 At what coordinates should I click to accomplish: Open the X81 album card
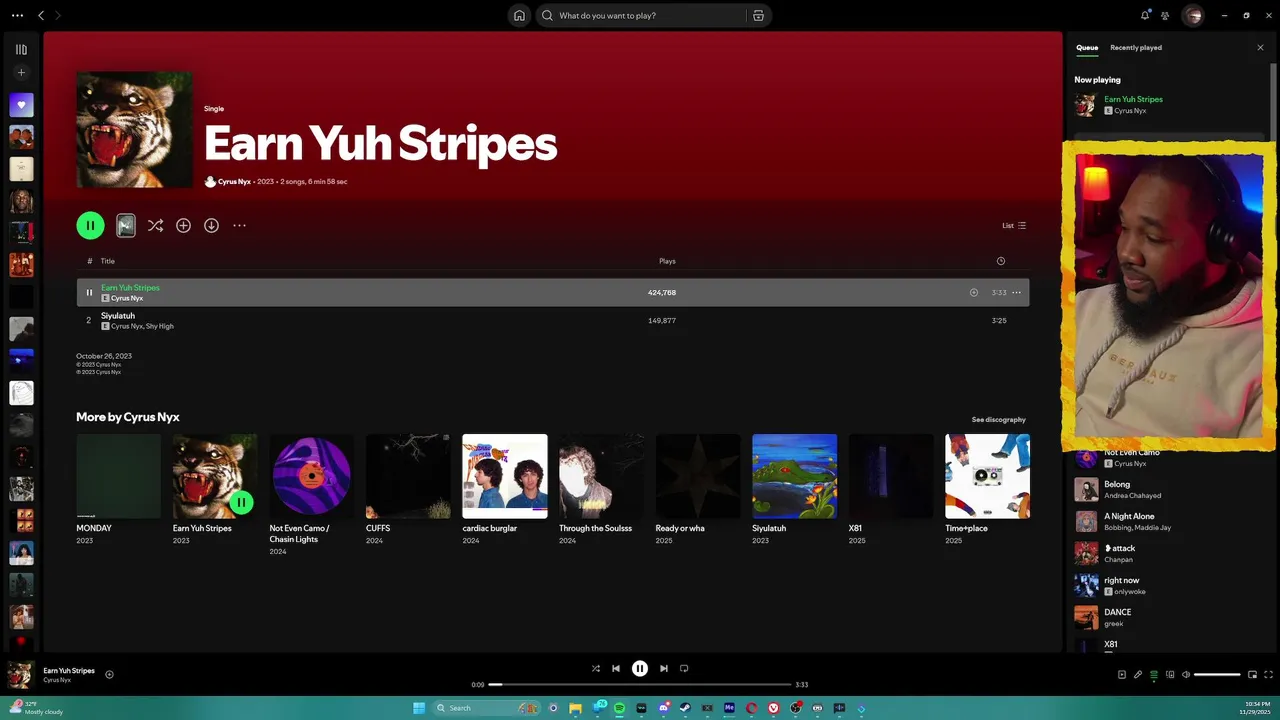tap(890, 490)
